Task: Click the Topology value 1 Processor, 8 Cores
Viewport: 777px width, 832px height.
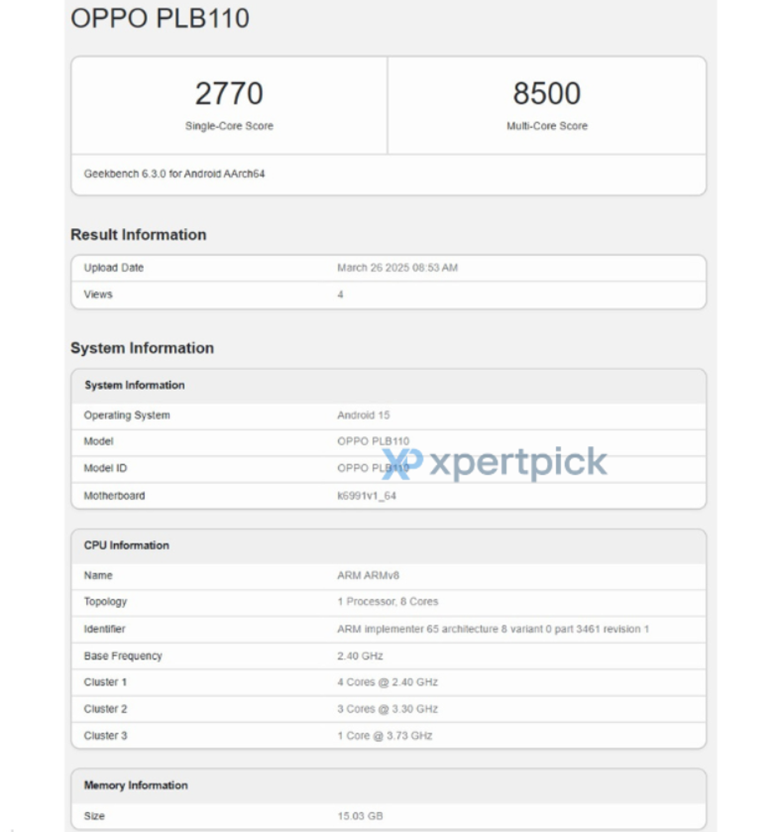Action: tap(387, 602)
